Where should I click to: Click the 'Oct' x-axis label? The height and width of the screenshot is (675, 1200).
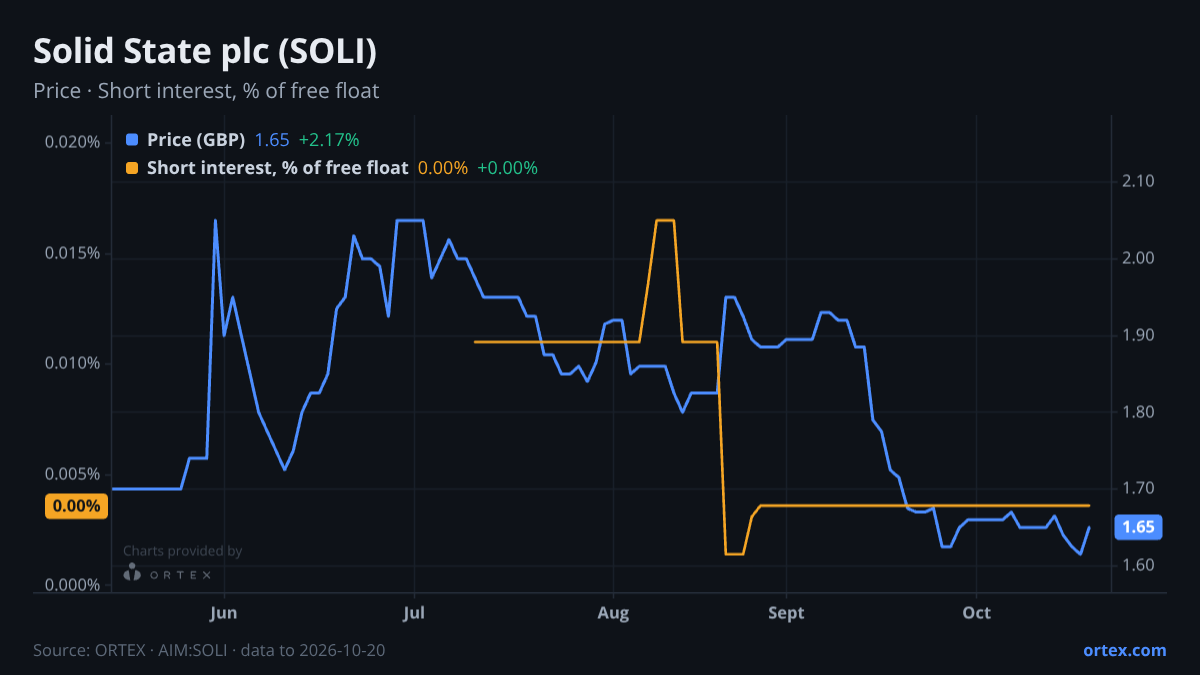[x=976, y=612]
